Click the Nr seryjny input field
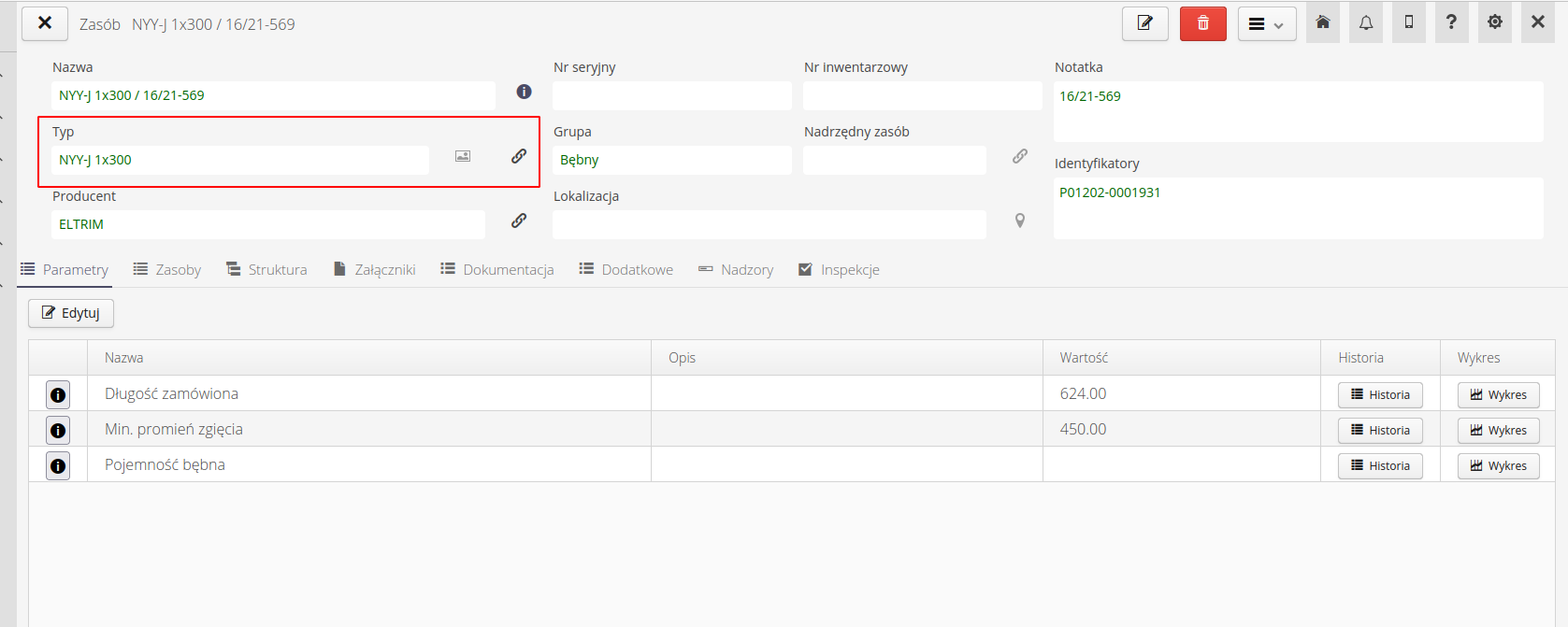The height and width of the screenshot is (627, 1568). pyautogui.click(x=671, y=95)
